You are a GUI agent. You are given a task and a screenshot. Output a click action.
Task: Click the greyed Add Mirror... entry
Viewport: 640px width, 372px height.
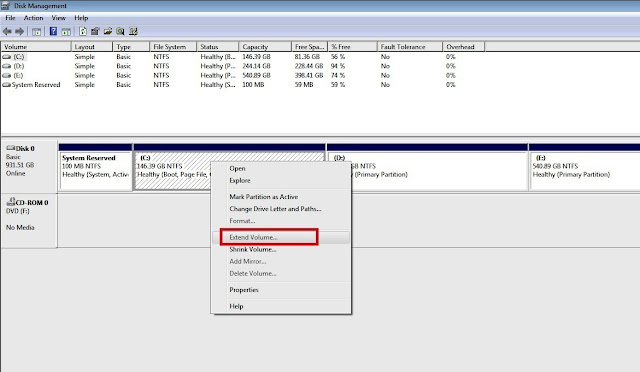tap(281, 261)
